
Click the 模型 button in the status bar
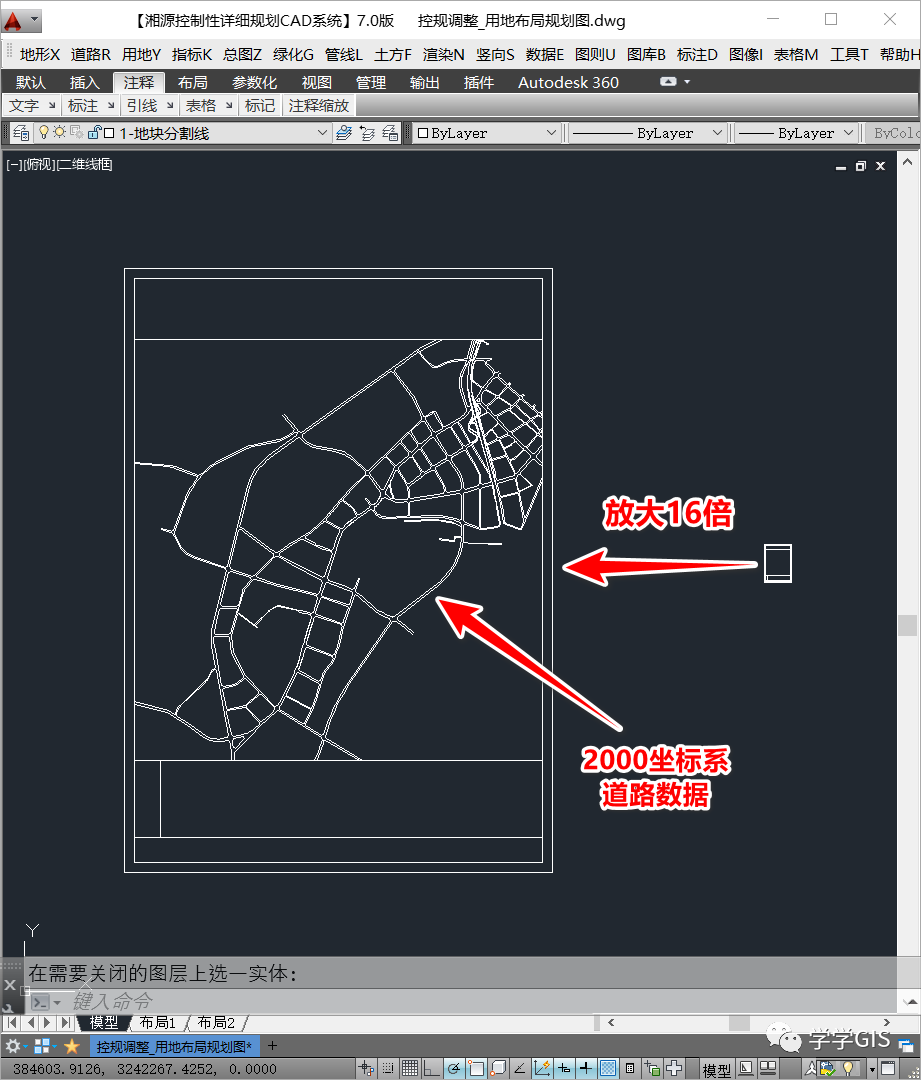(x=715, y=1068)
